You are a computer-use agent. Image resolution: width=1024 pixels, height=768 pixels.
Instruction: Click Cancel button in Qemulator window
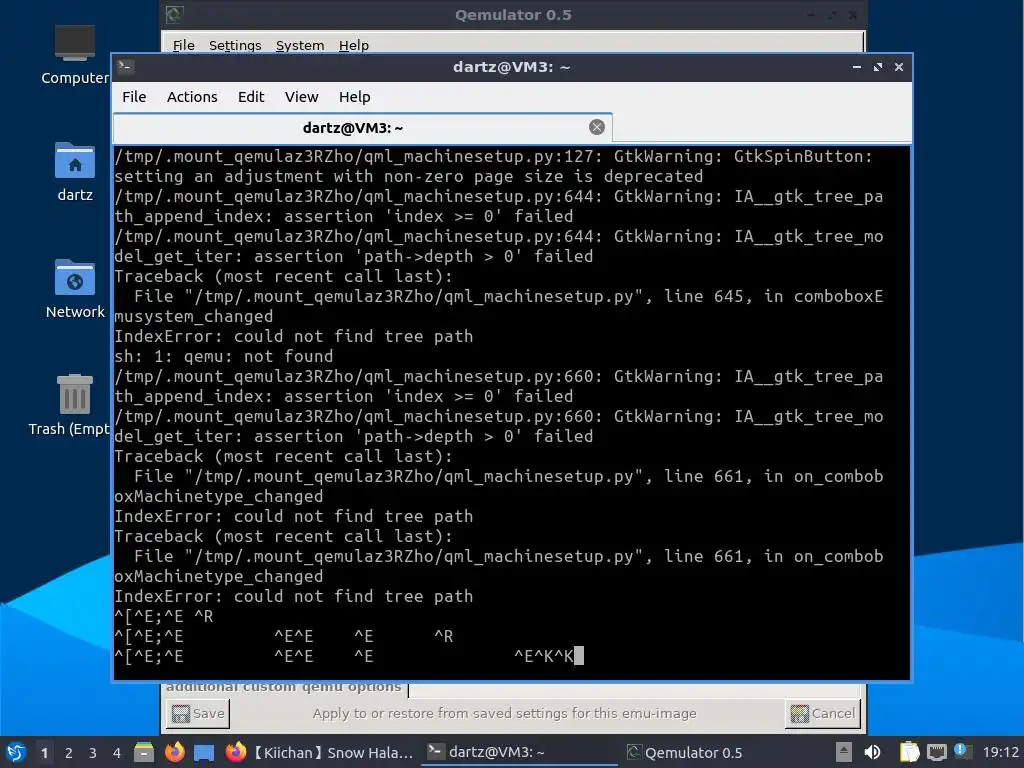click(x=822, y=713)
